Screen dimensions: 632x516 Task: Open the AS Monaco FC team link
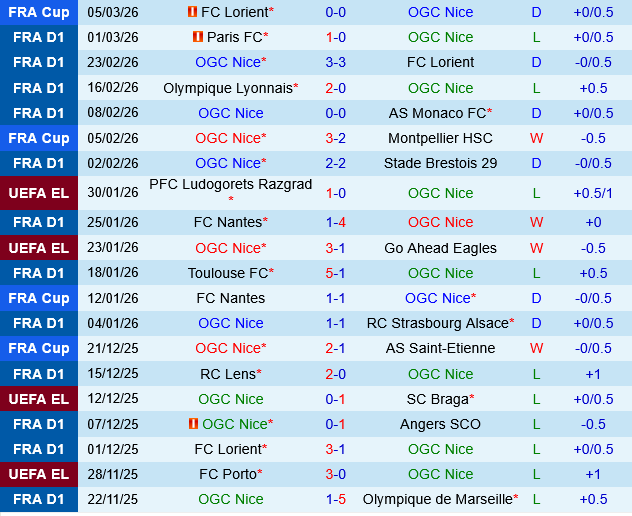(x=437, y=113)
